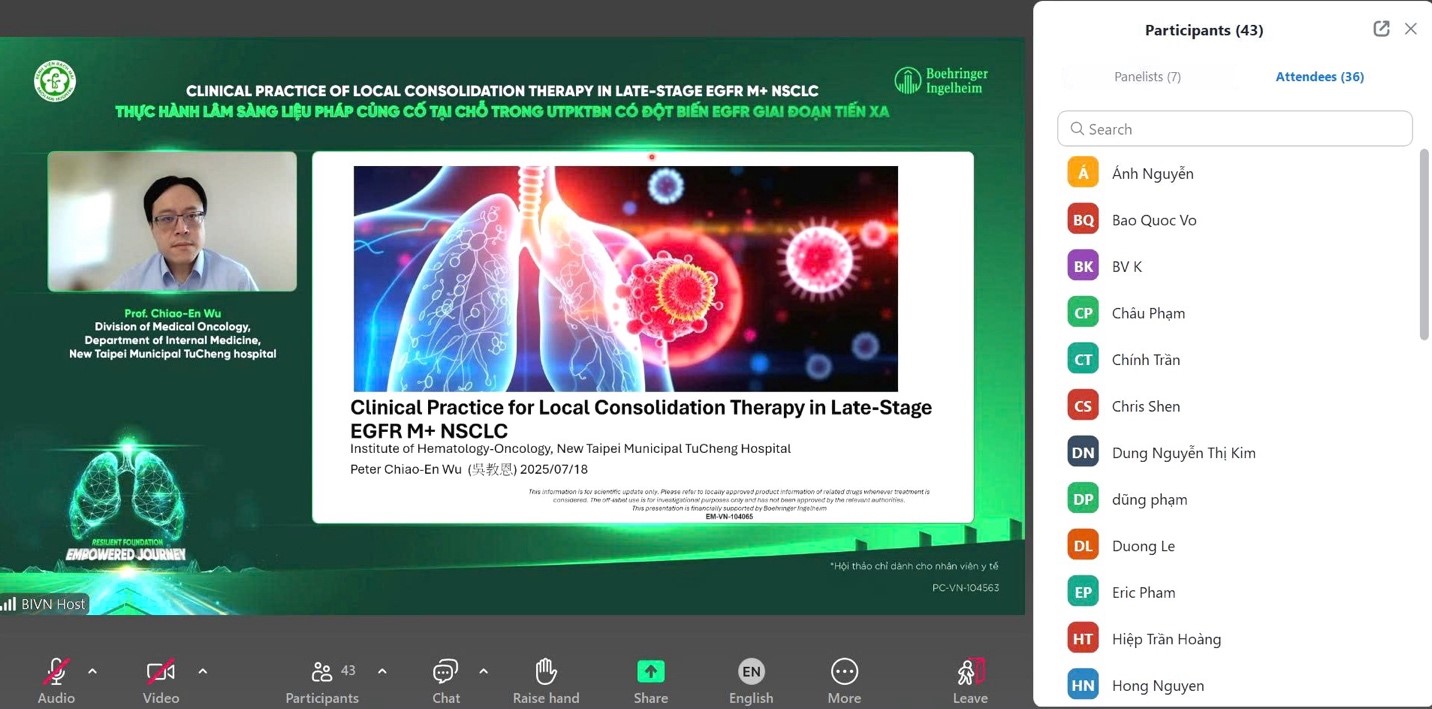Click the green Share screen icon

(650, 672)
